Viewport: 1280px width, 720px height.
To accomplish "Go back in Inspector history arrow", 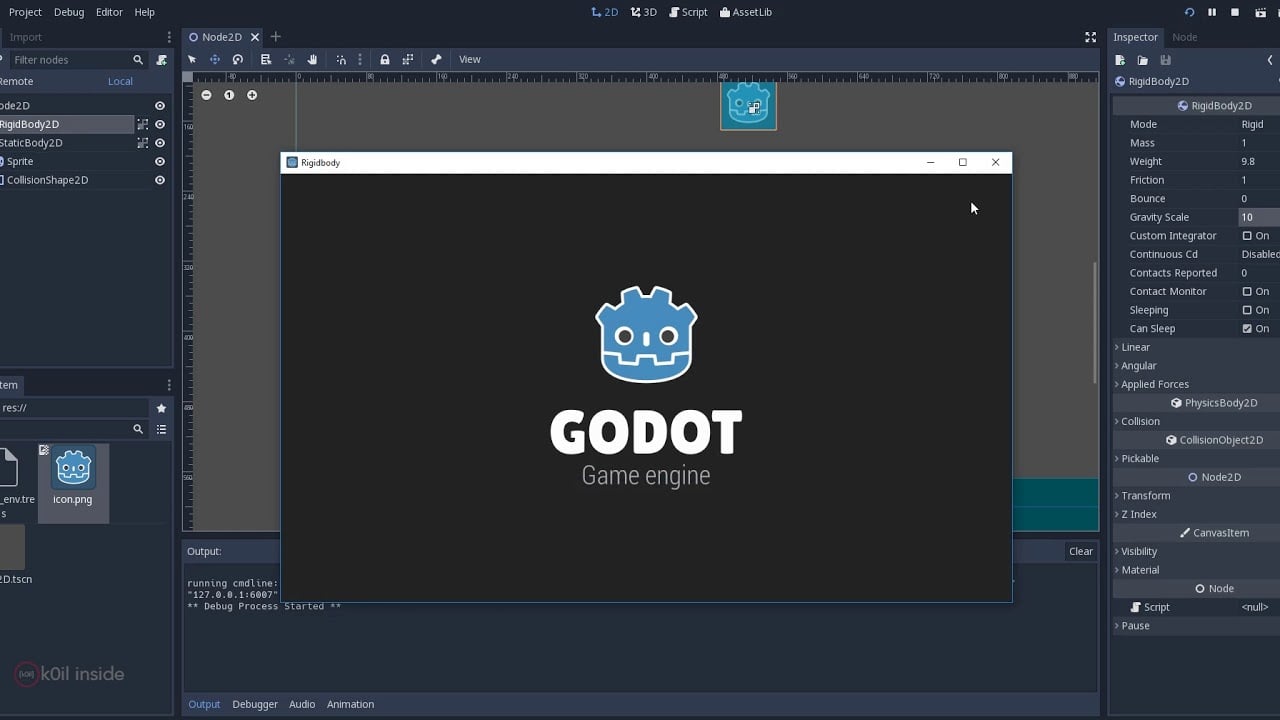I will point(1269,61).
